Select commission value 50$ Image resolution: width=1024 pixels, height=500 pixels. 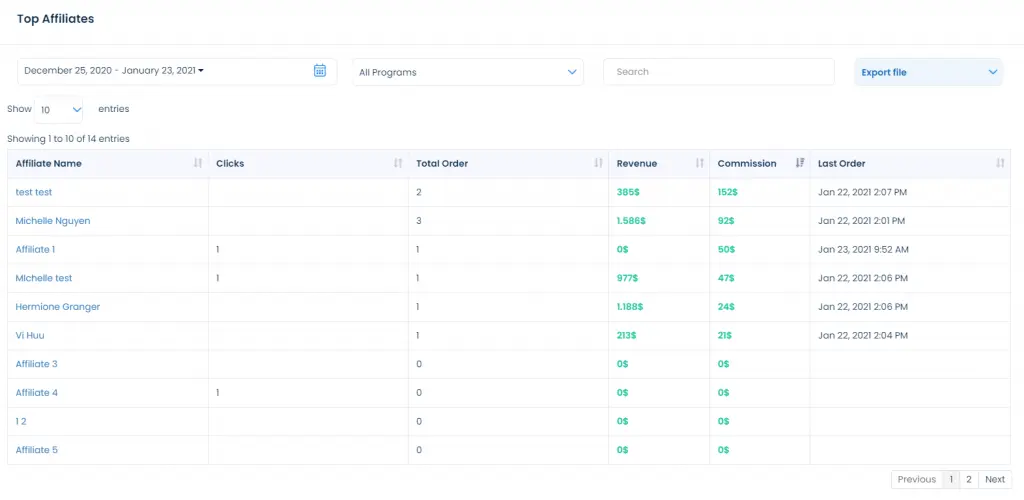click(726, 249)
